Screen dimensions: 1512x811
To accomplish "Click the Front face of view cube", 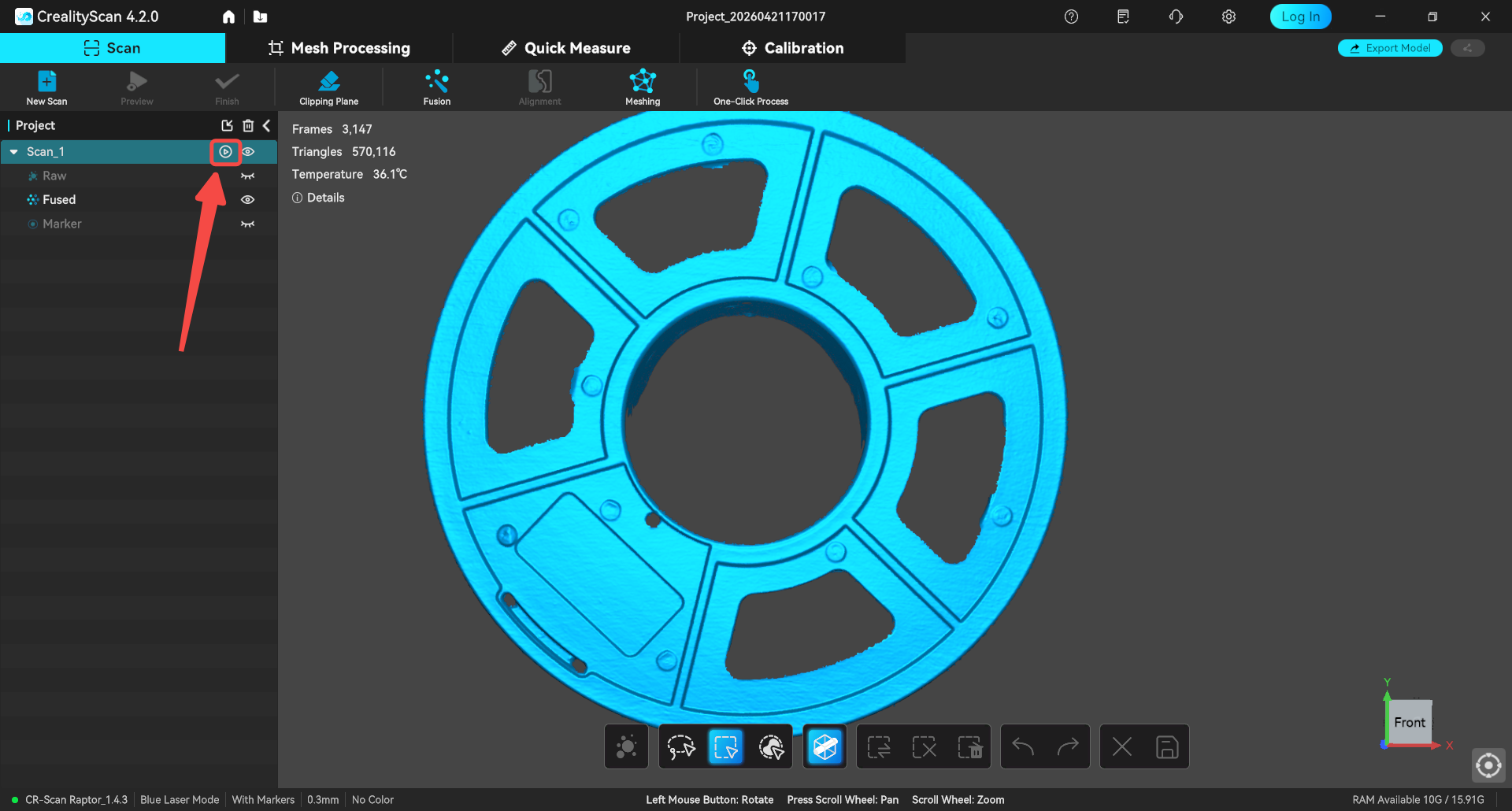I will [x=1409, y=722].
